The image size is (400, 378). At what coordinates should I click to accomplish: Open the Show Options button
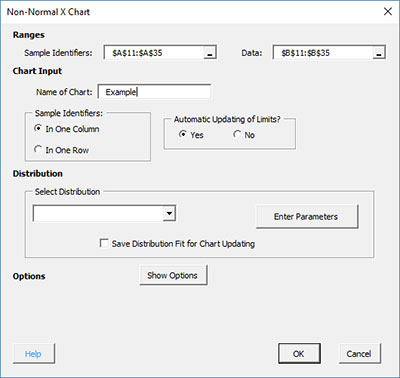pyautogui.click(x=173, y=275)
